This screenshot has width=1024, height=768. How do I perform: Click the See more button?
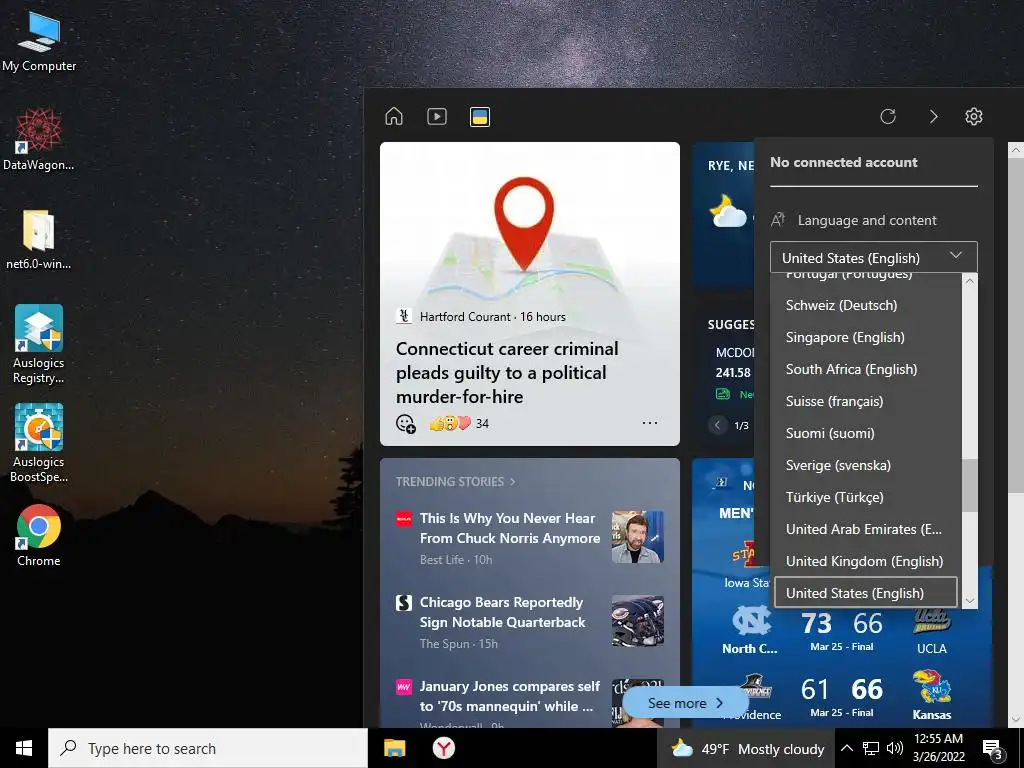pos(685,703)
